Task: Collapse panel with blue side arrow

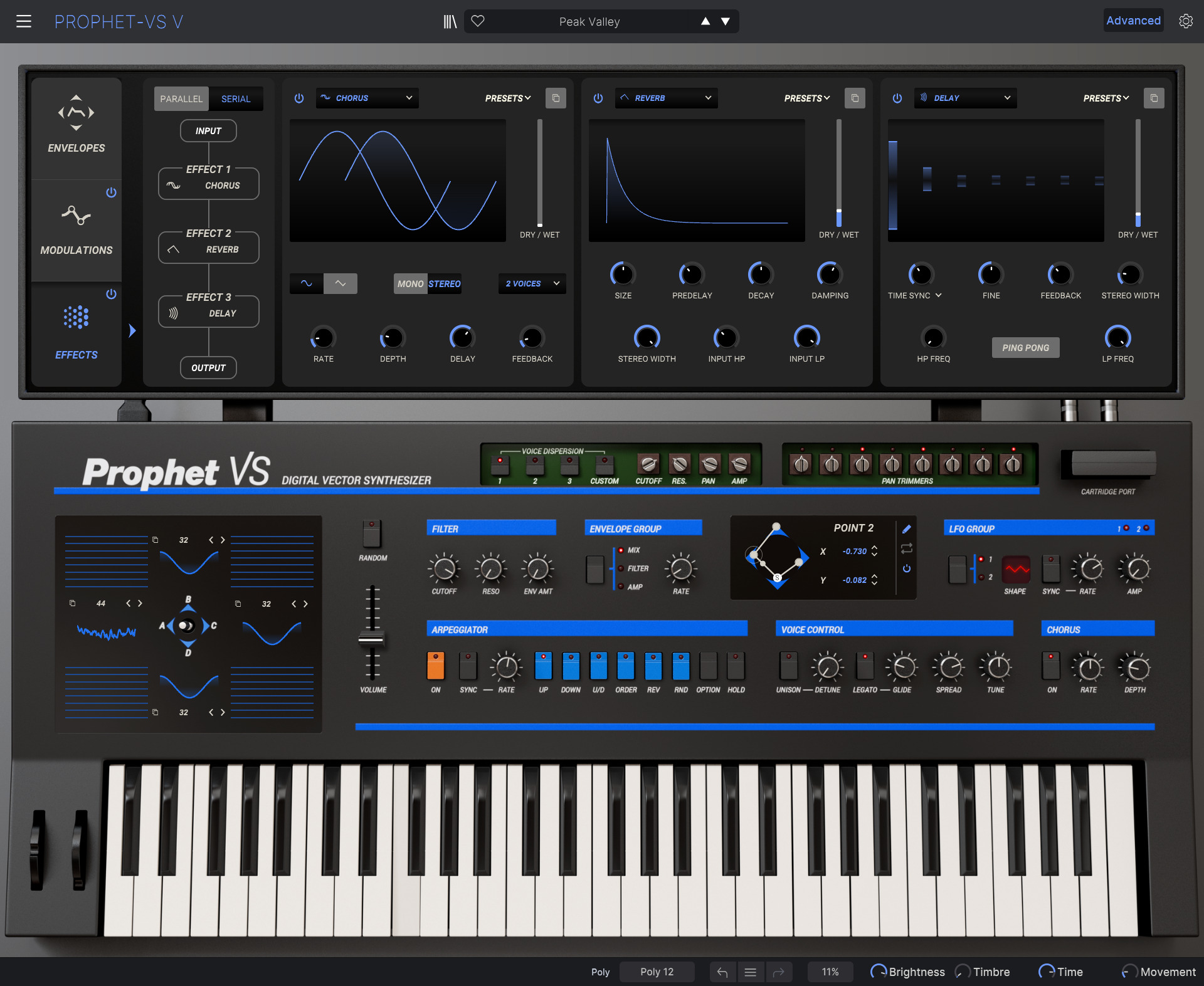Action: 132,331
